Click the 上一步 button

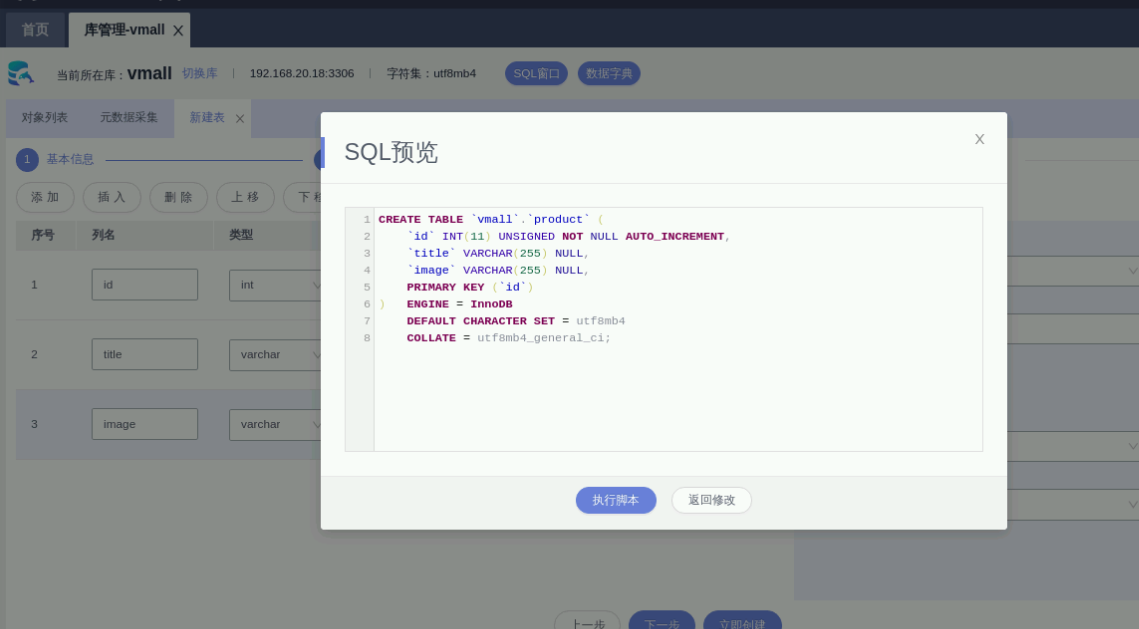pyautogui.click(x=588, y=621)
